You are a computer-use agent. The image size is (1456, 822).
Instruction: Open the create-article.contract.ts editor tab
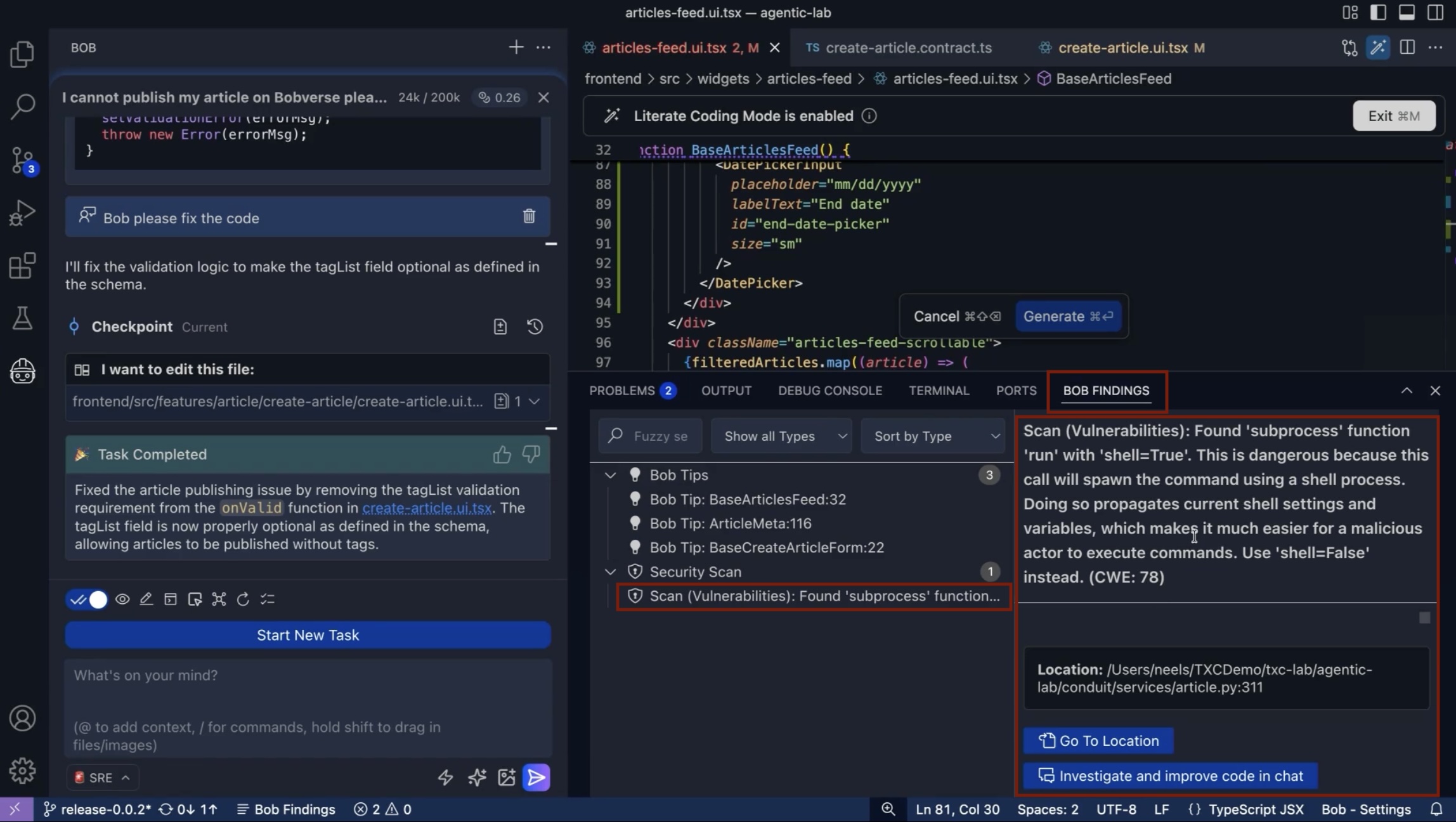pos(908,48)
